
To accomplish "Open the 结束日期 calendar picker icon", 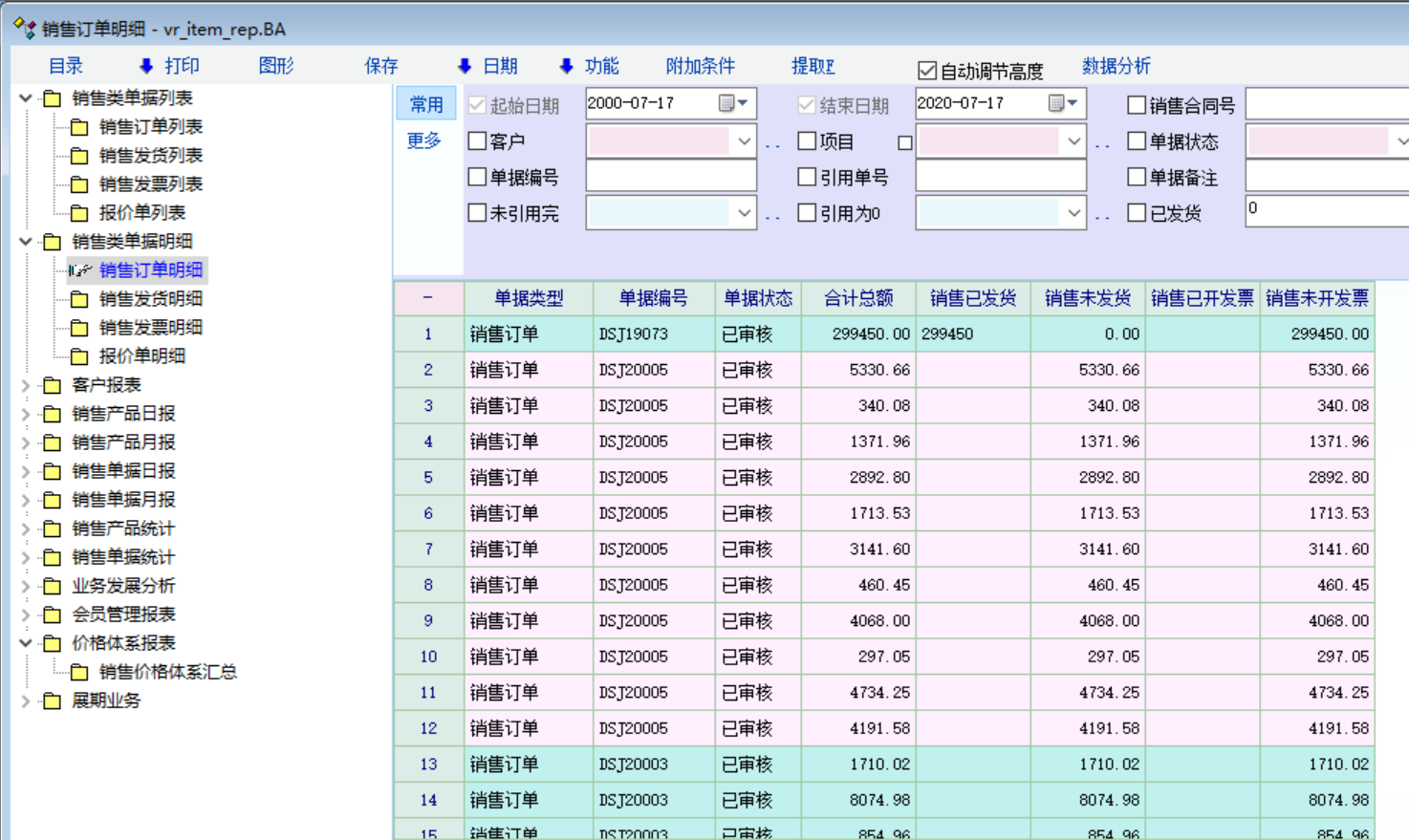I will (x=1056, y=103).
